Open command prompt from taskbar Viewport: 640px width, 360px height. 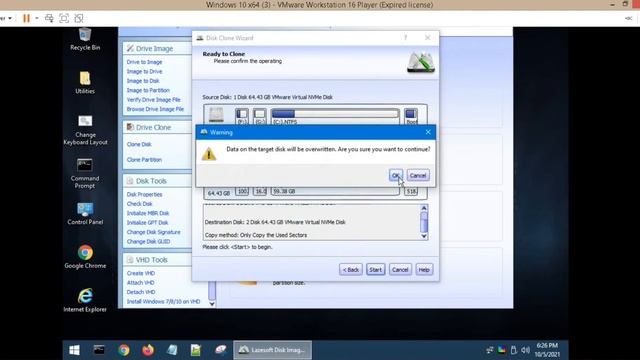coord(99,350)
